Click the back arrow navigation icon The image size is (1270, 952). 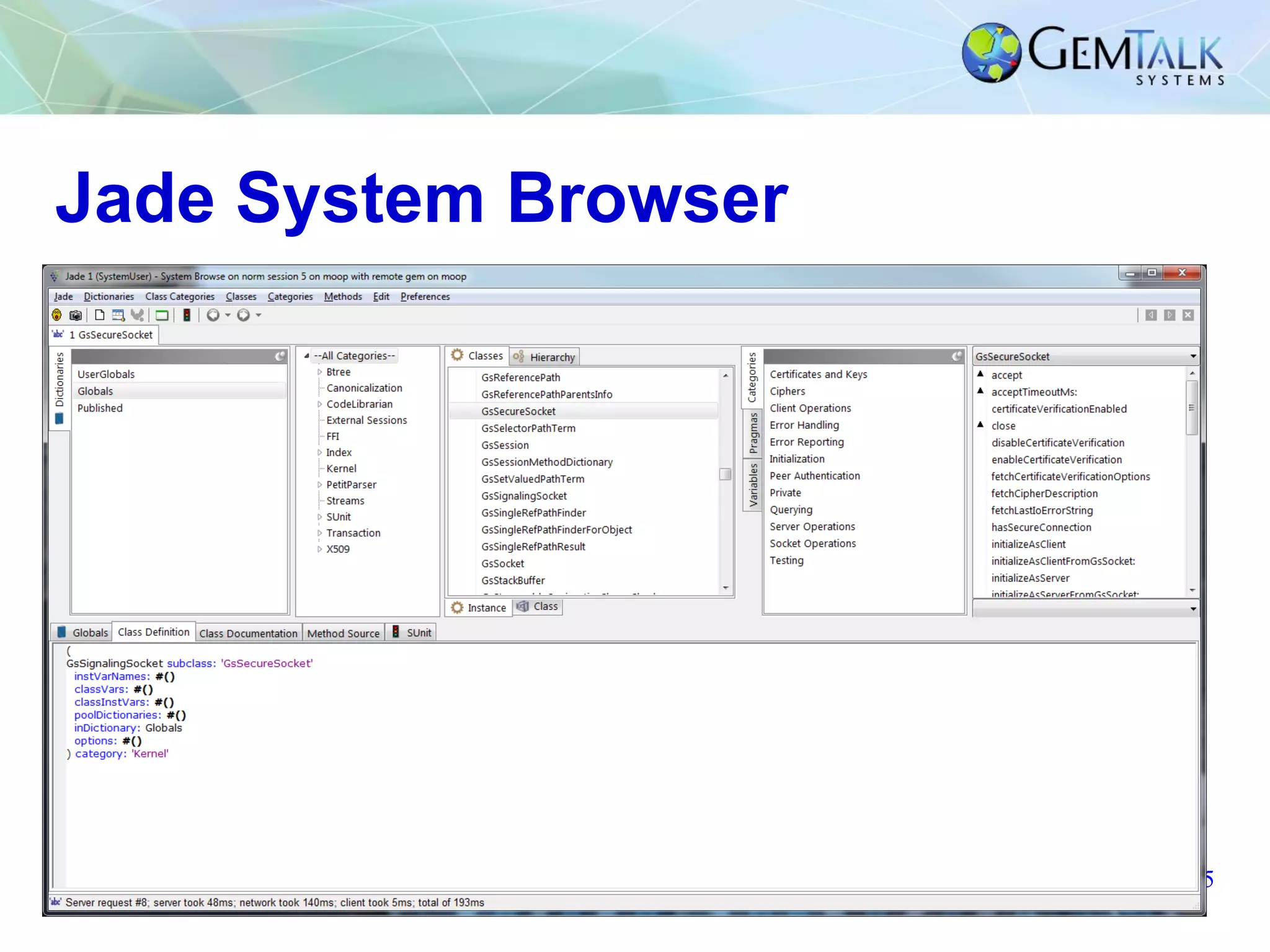(213, 315)
